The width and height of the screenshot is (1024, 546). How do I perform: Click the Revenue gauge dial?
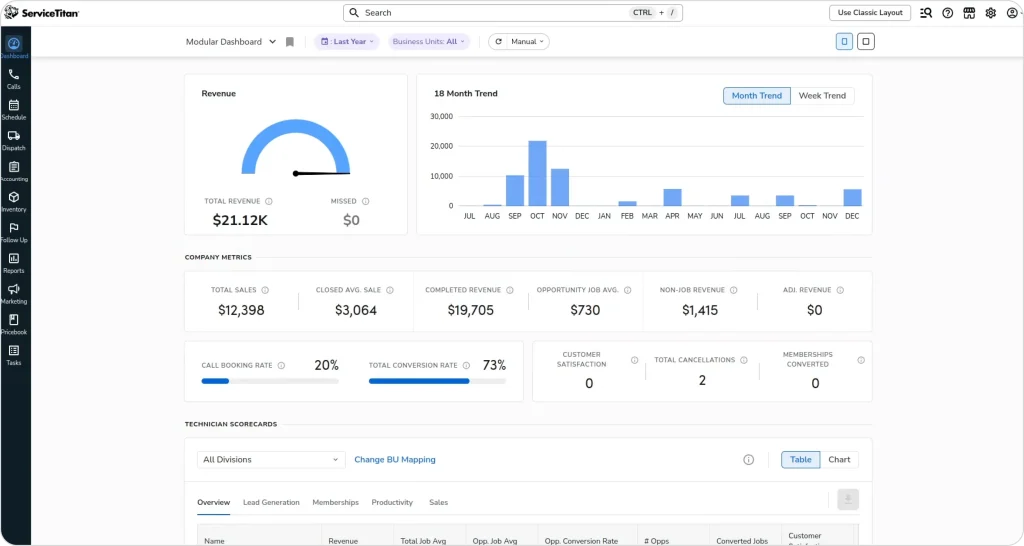coord(296,148)
